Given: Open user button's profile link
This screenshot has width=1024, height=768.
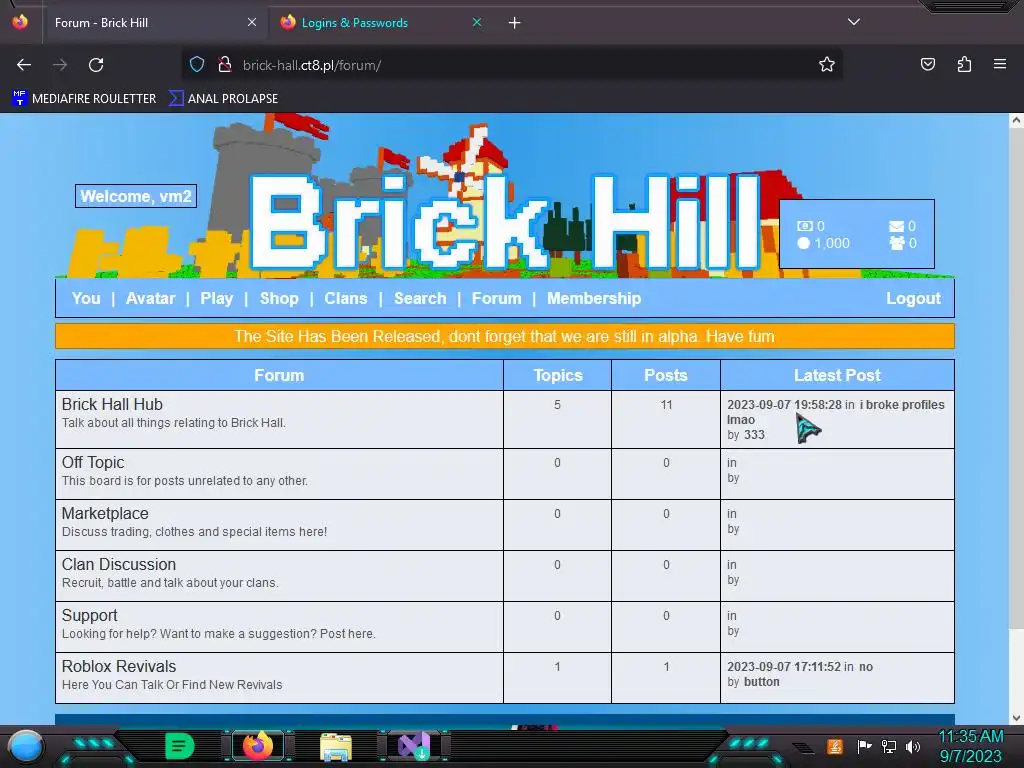Looking at the screenshot, I should click(761, 682).
